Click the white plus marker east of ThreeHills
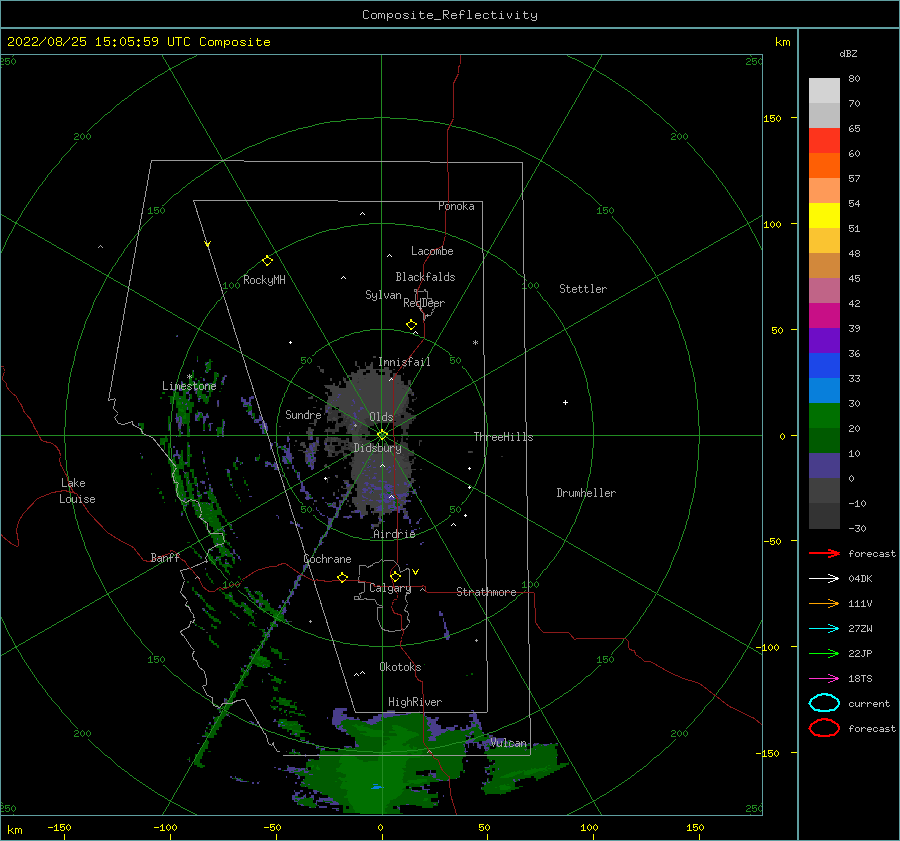This screenshot has height=841, width=900. (565, 402)
